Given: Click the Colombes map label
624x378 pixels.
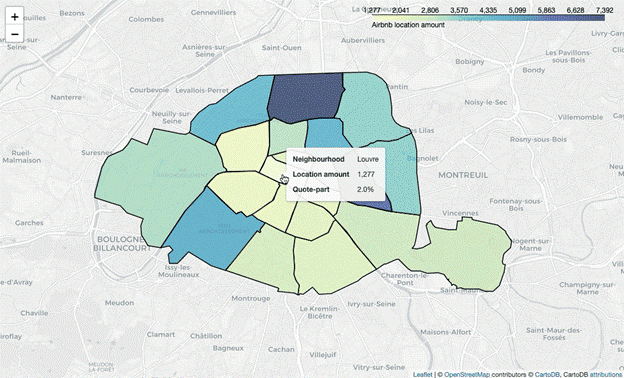Looking at the screenshot, I should point(146,19).
